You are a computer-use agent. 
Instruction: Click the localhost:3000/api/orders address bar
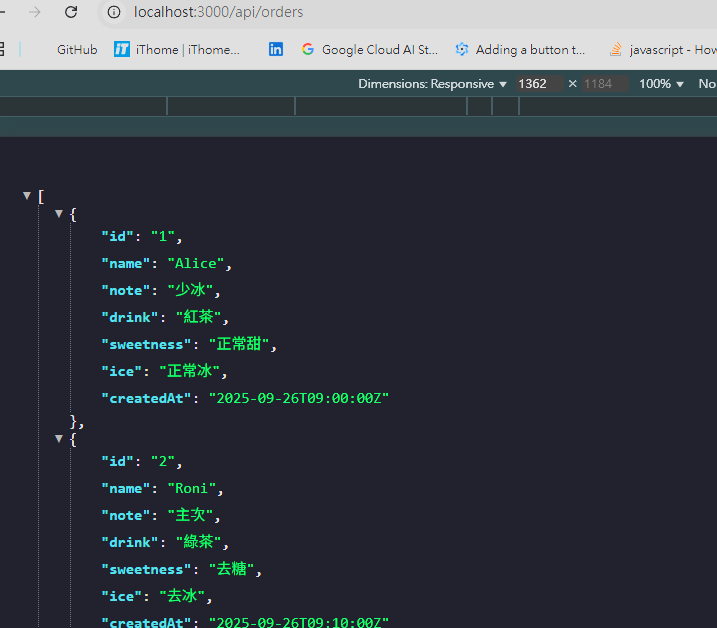(x=218, y=12)
